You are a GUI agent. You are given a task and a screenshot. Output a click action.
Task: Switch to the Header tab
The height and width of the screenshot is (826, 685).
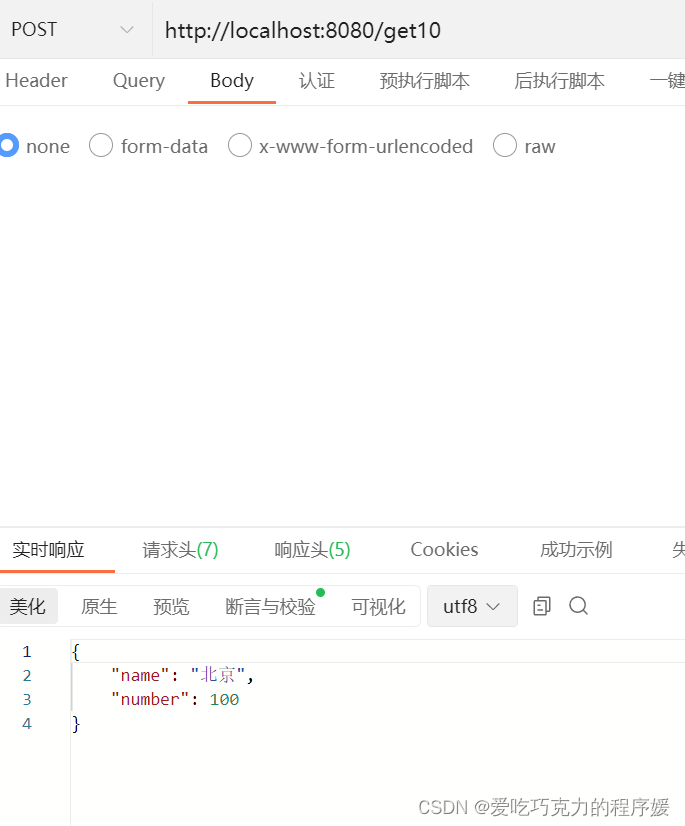(x=36, y=81)
